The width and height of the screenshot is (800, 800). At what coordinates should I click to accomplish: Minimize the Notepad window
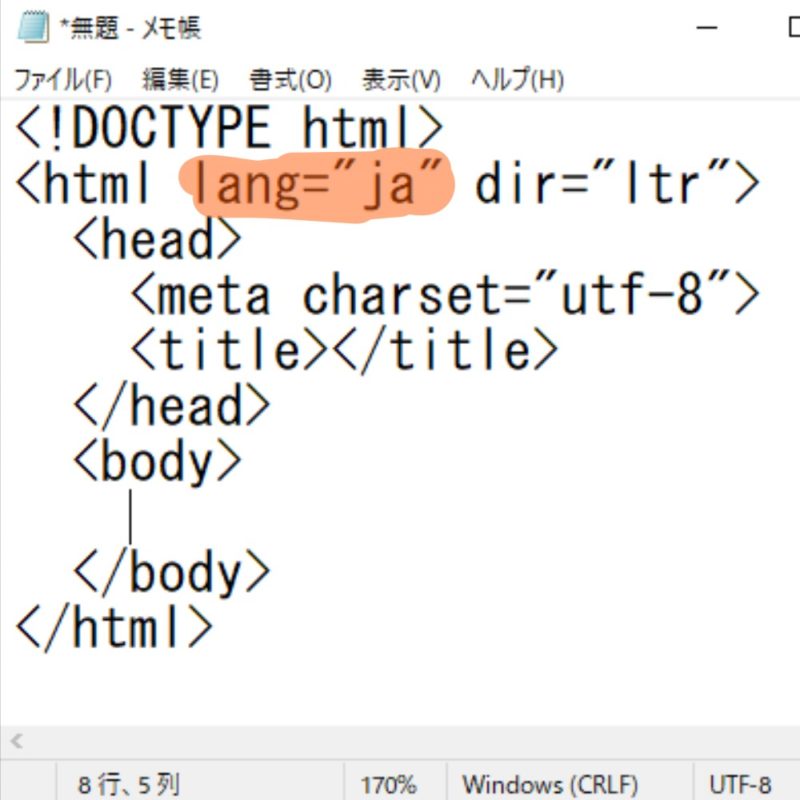click(x=707, y=28)
